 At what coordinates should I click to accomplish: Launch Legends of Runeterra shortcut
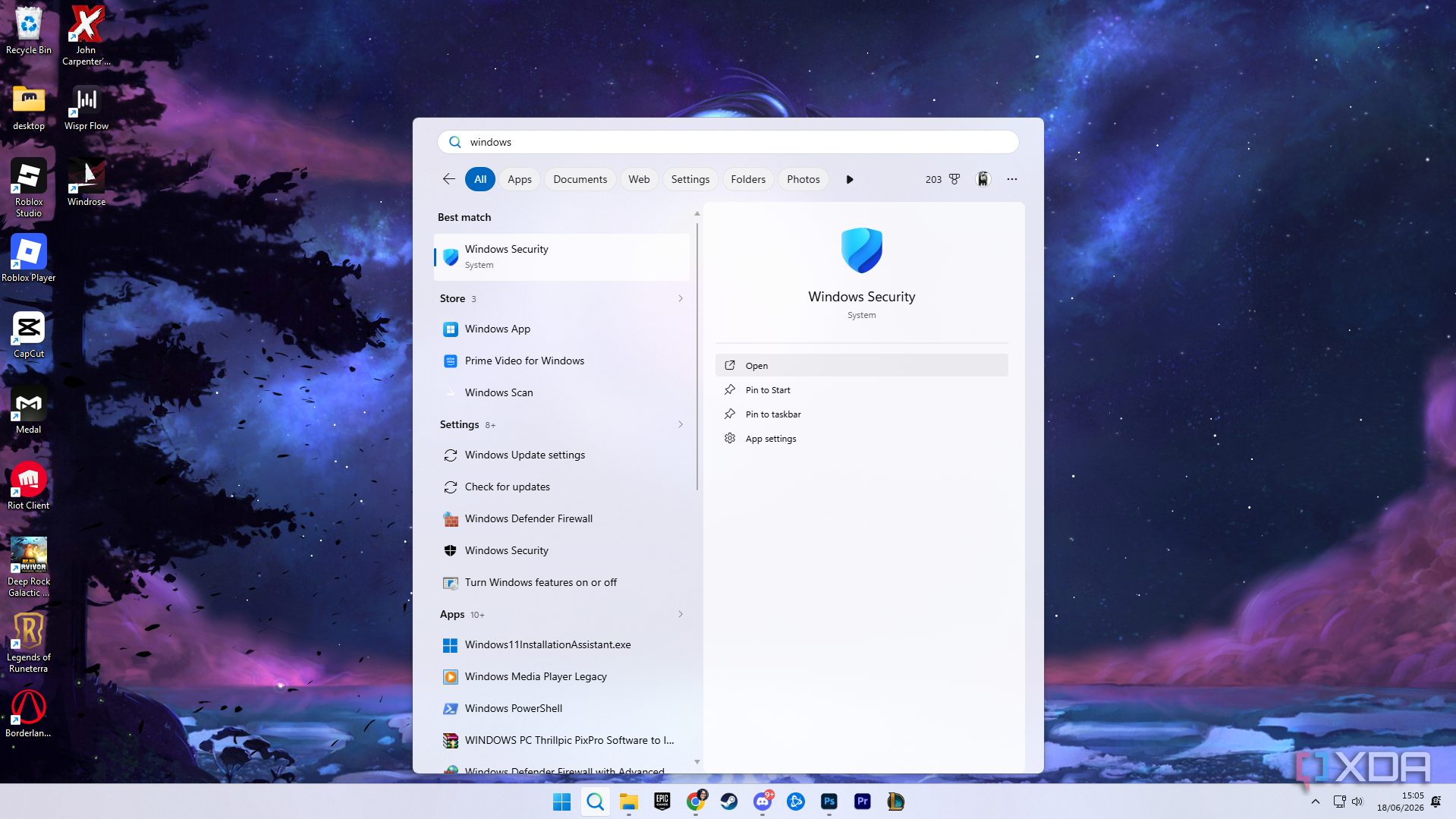point(29,643)
